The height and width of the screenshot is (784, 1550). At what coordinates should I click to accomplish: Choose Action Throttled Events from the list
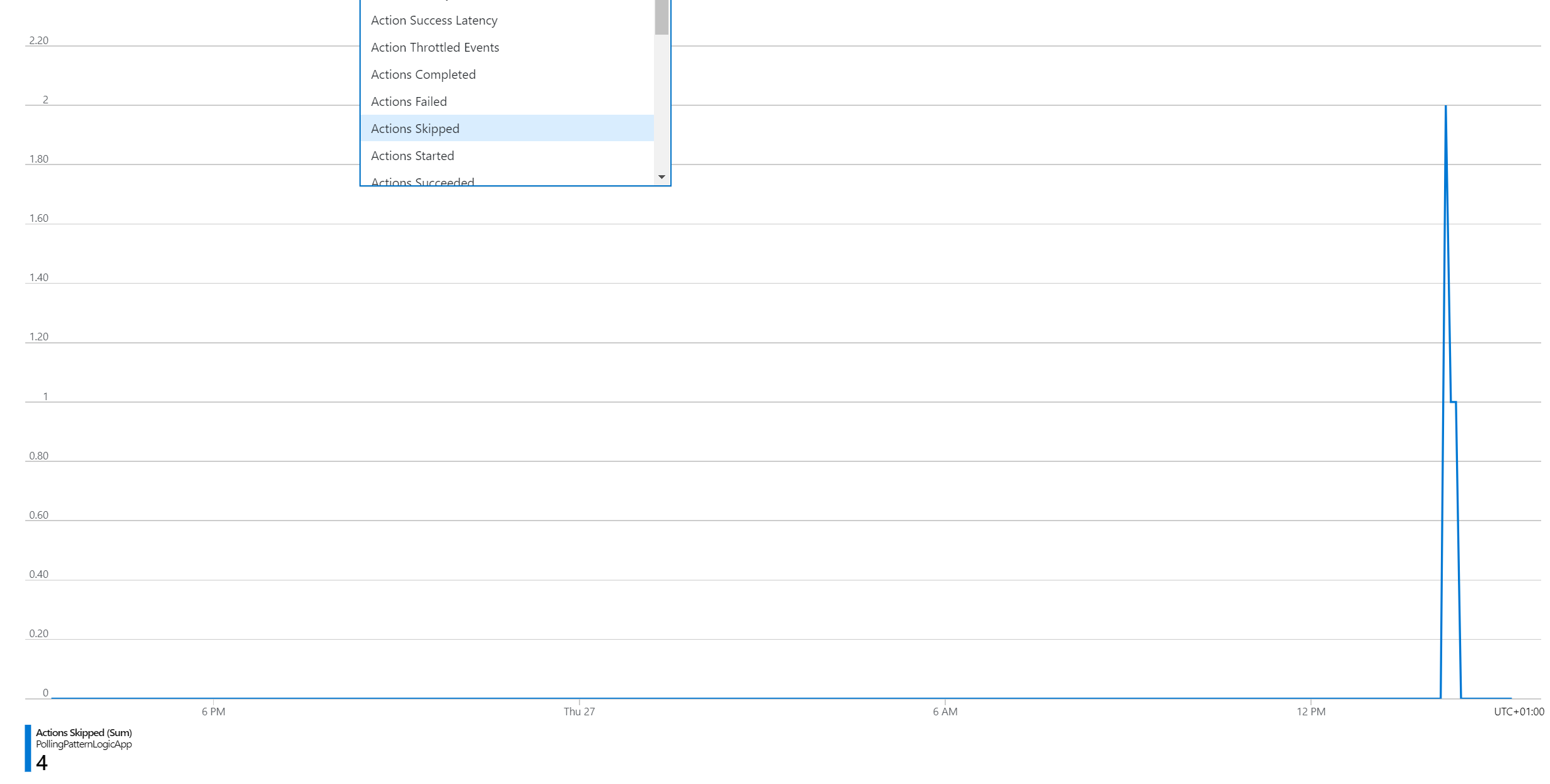tap(434, 47)
